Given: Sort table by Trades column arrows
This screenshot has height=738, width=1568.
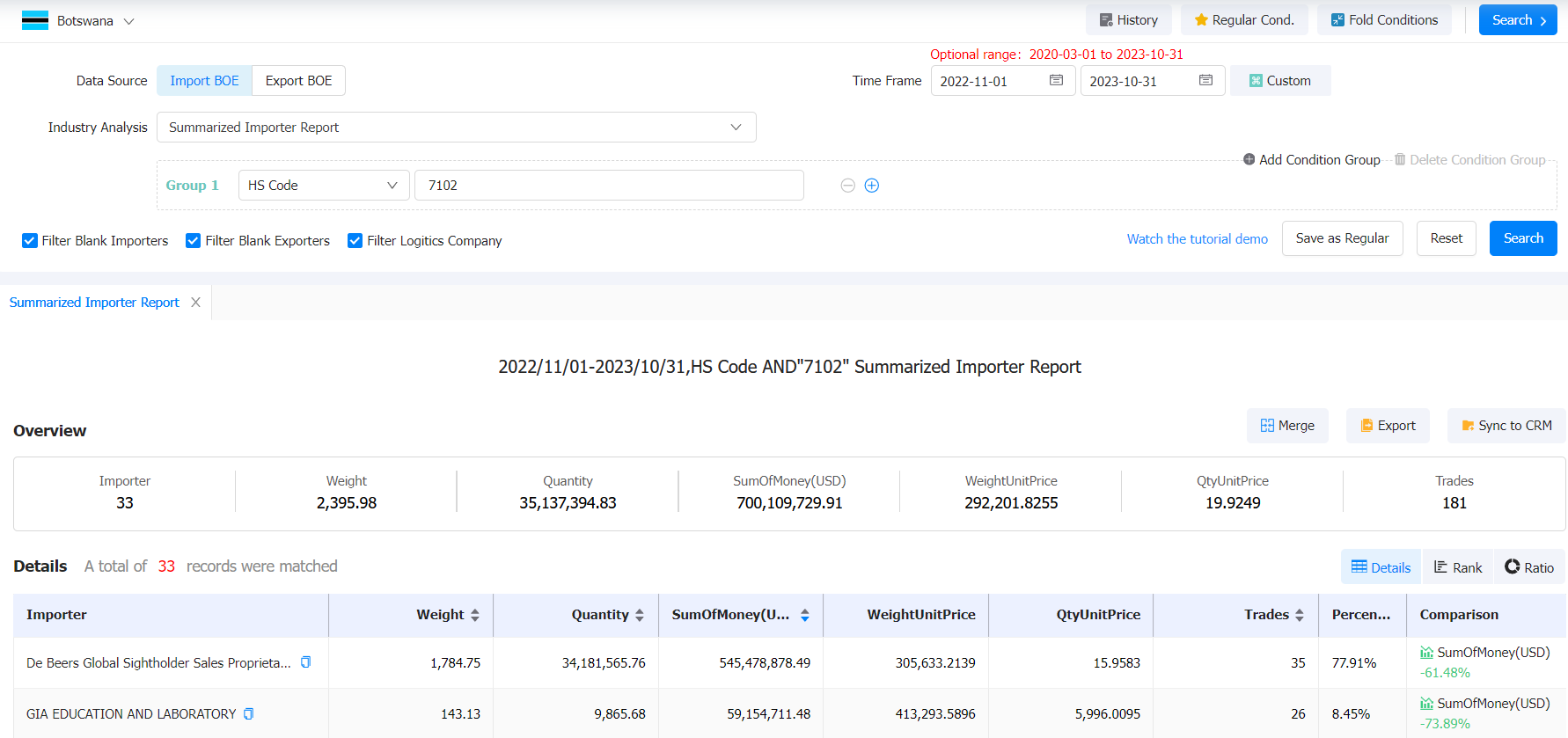Looking at the screenshot, I should [x=1300, y=616].
